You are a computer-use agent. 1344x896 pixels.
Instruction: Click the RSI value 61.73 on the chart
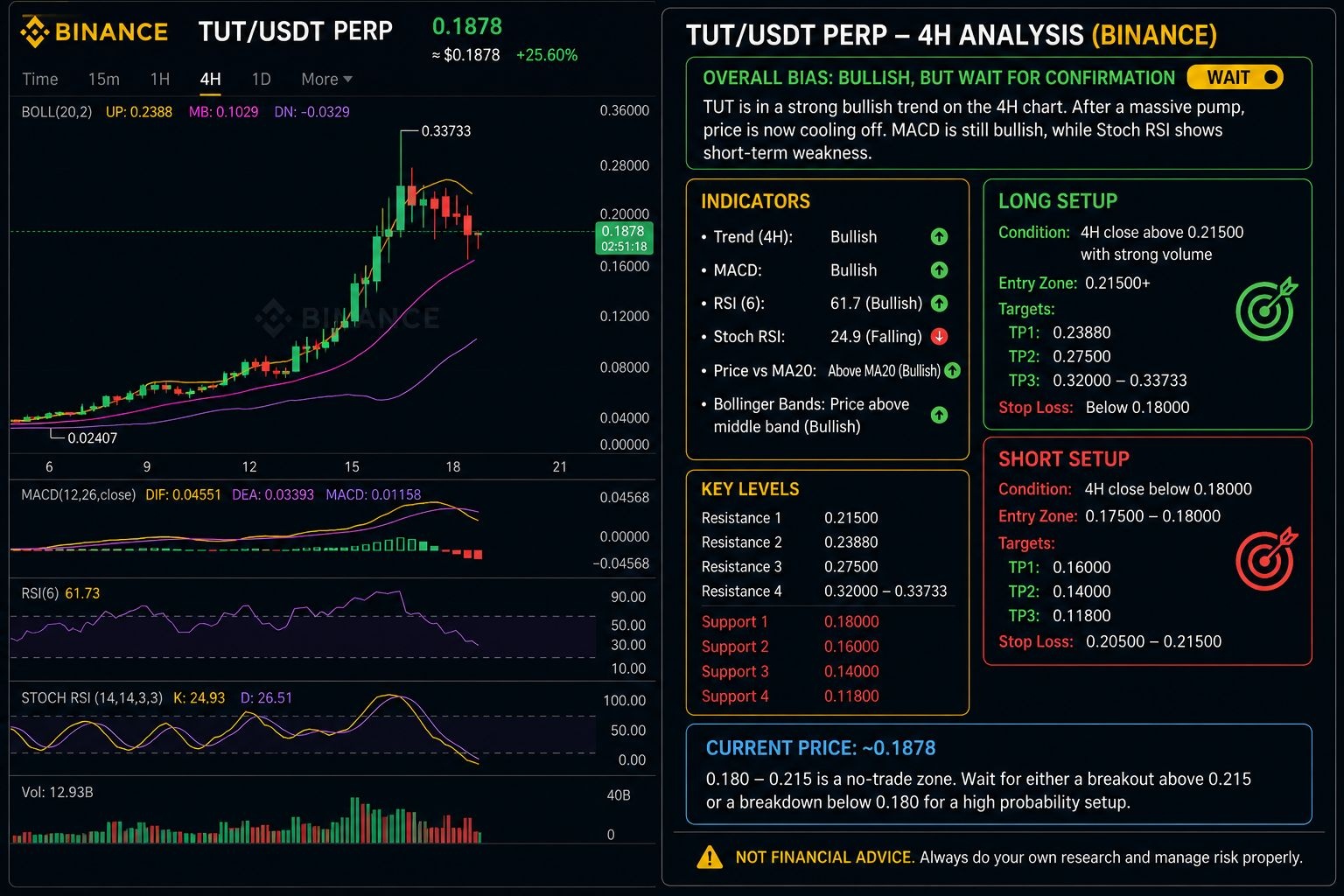coord(82,593)
